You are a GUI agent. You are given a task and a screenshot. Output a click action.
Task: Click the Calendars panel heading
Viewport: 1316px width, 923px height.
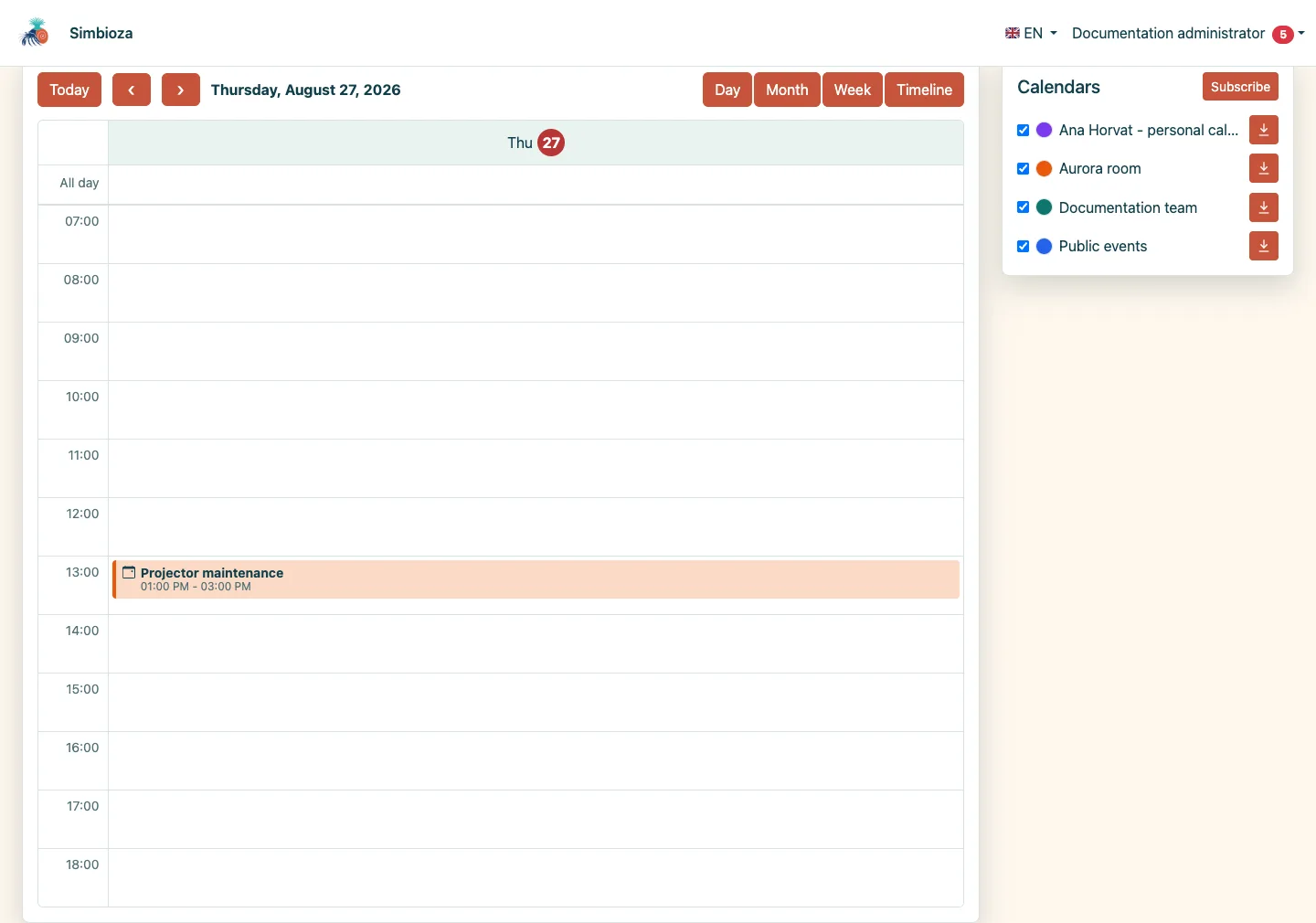pos(1058,87)
